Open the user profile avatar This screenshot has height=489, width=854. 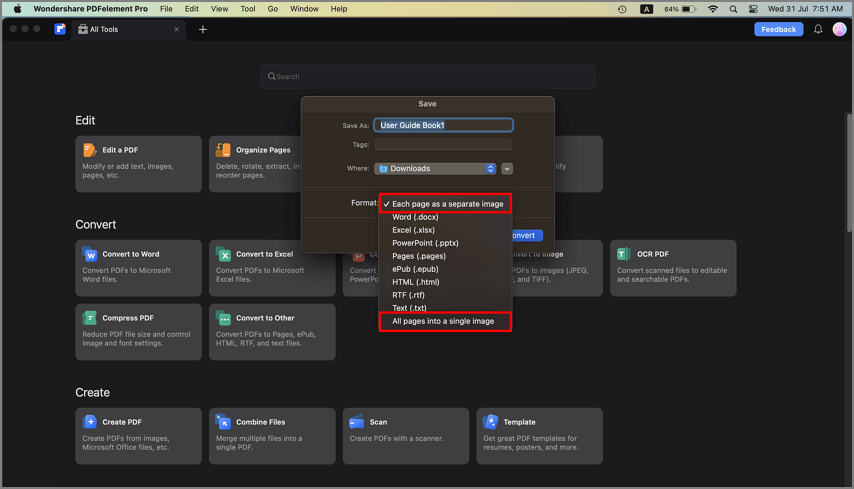(839, 29)
